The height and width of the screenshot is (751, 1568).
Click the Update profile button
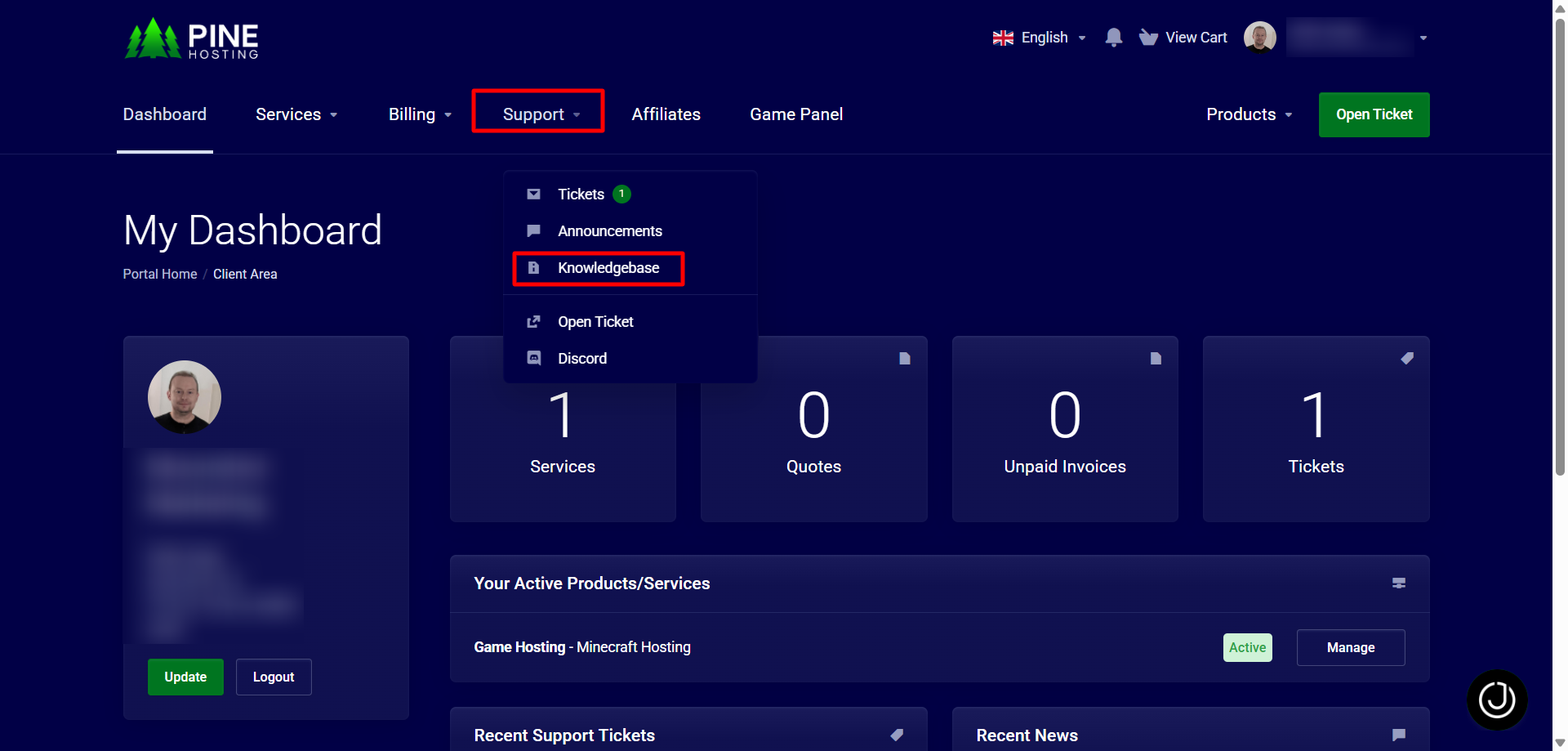[x=185, y=677]
